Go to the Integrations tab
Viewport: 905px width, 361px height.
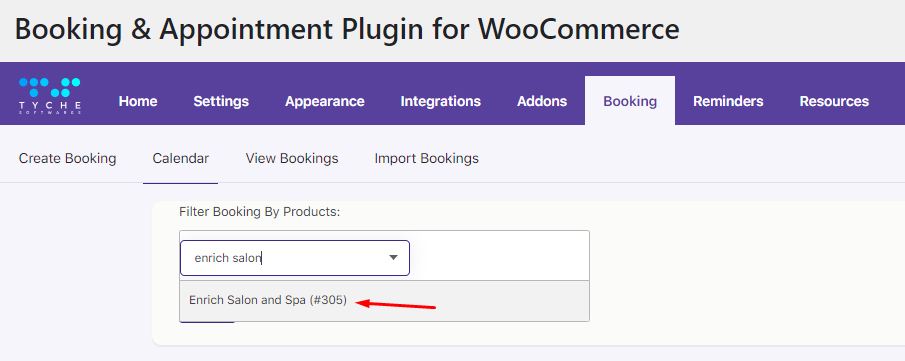point(441,101)
